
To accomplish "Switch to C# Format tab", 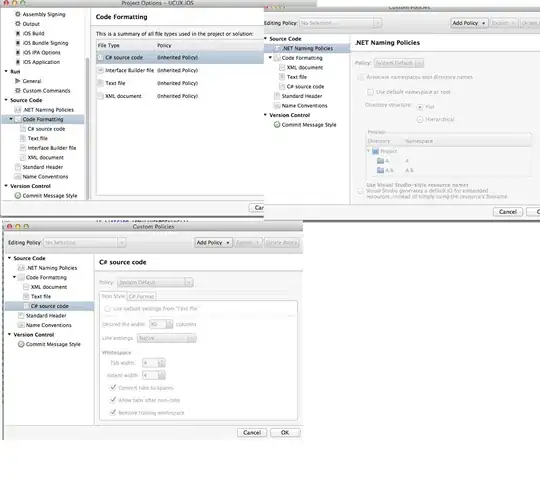I will 142,296.
